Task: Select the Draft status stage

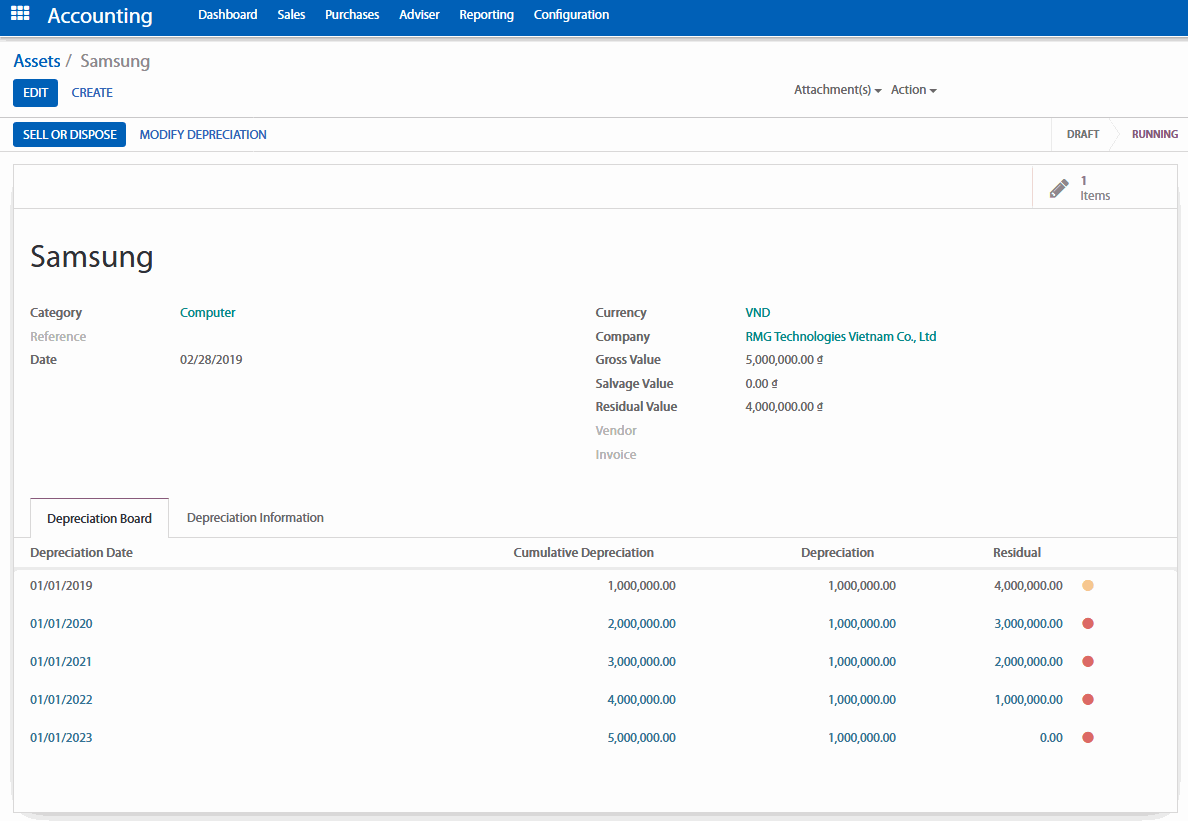Action: pos(1082,134)
